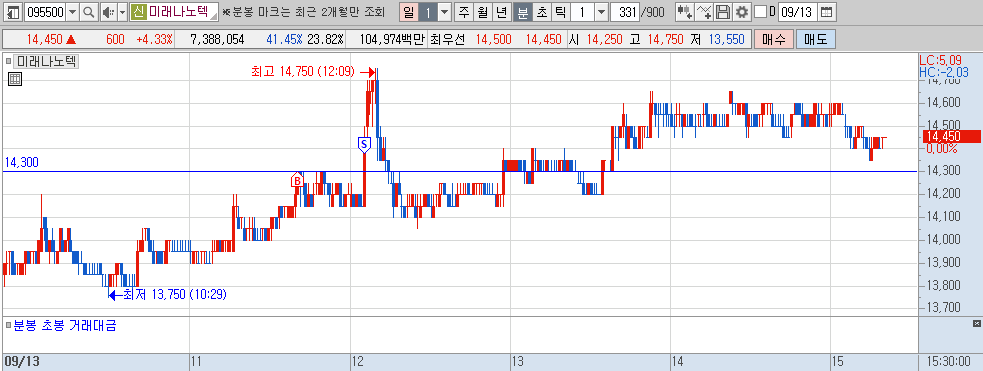The width and height of the screenshot is (983, 371).
Task: Open stock search with the magnifier icon
Action: tap(89, 11)
